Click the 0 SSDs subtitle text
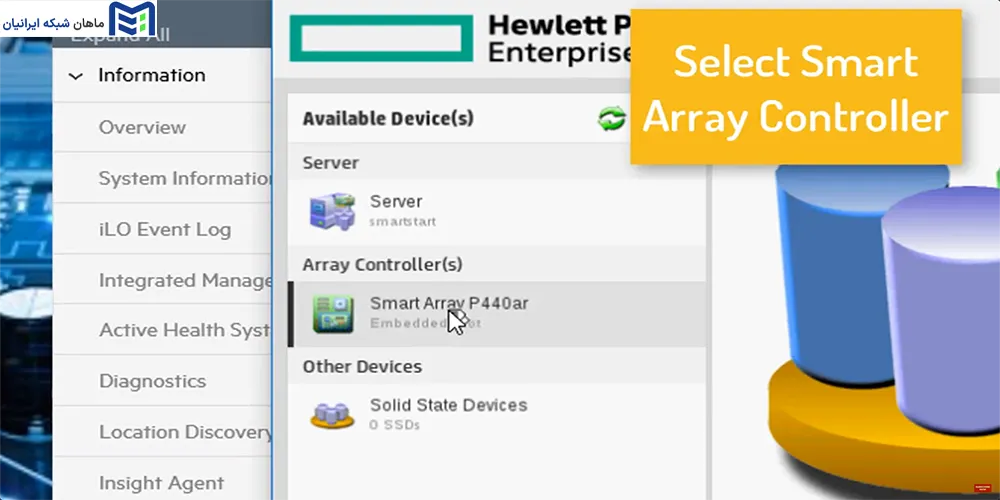The width and height of the screenshot is (1000, 500). [x=395, y=425]
